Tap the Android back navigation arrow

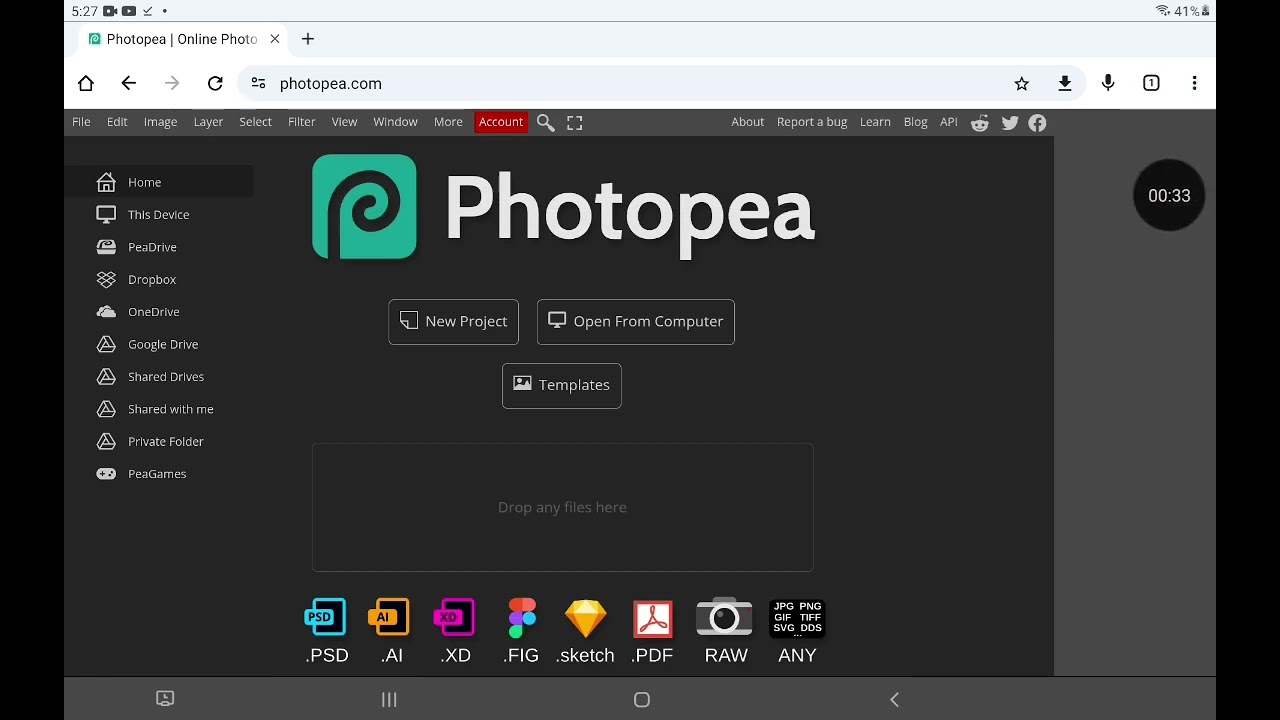click(895, 700)
